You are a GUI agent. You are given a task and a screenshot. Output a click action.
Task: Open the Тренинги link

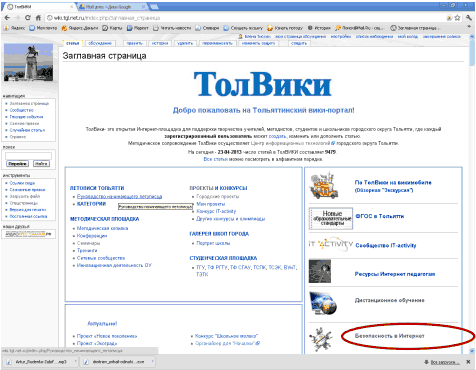tap(87, 250)
